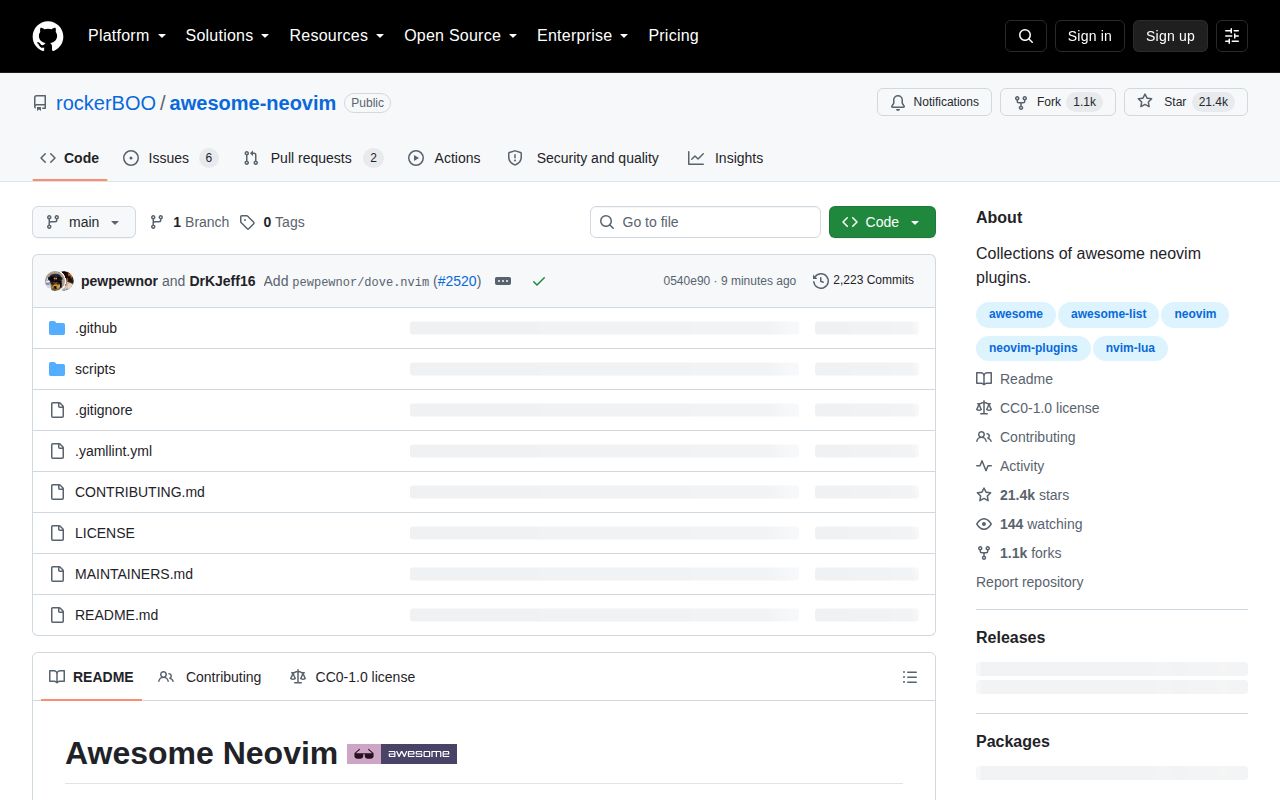Click the nvim-lua topic tag
1280x800 pixels.
point(1131,348)
